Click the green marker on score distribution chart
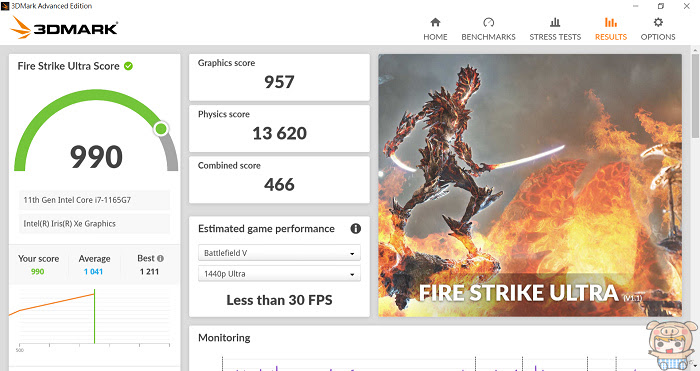Image resolution: width=700 pixels, height=371 pixels. (94, 316)
